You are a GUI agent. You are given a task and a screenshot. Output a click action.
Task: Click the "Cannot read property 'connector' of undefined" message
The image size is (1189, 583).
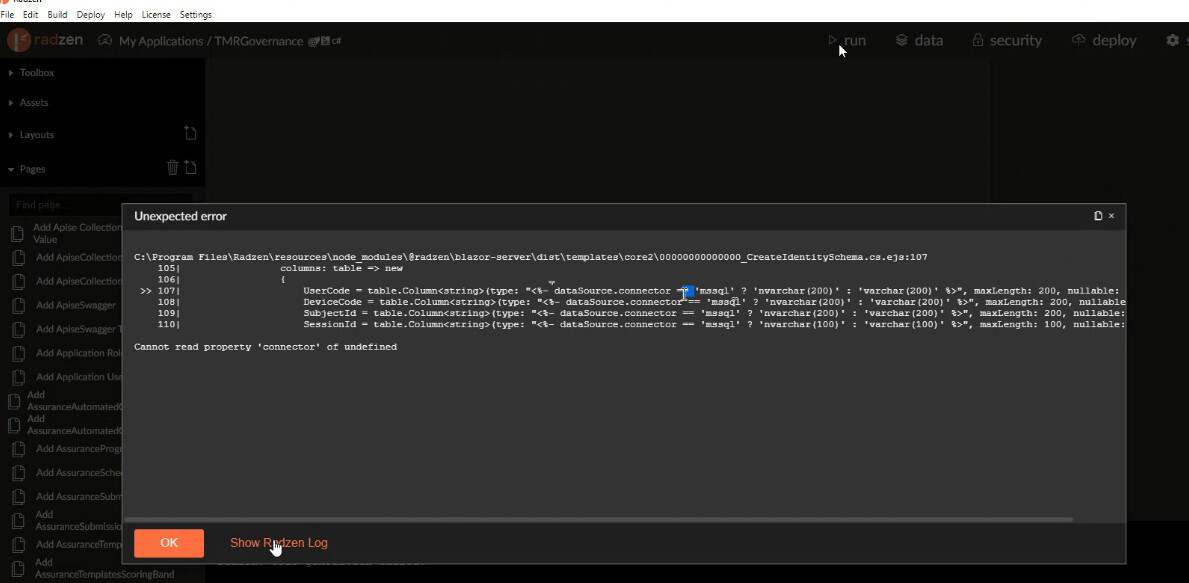(x=265, y=346)
